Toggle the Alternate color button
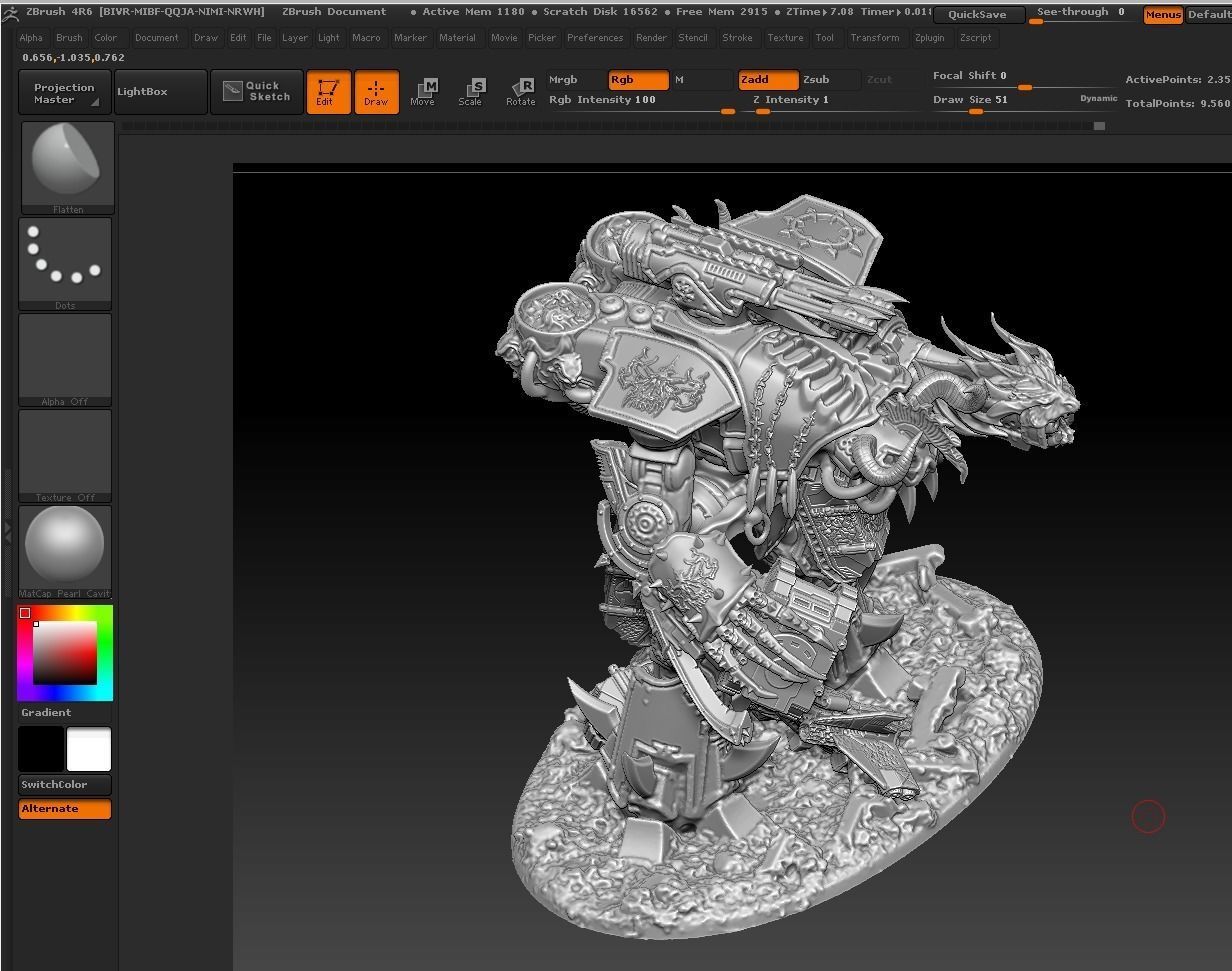 (x=65, y=809)
